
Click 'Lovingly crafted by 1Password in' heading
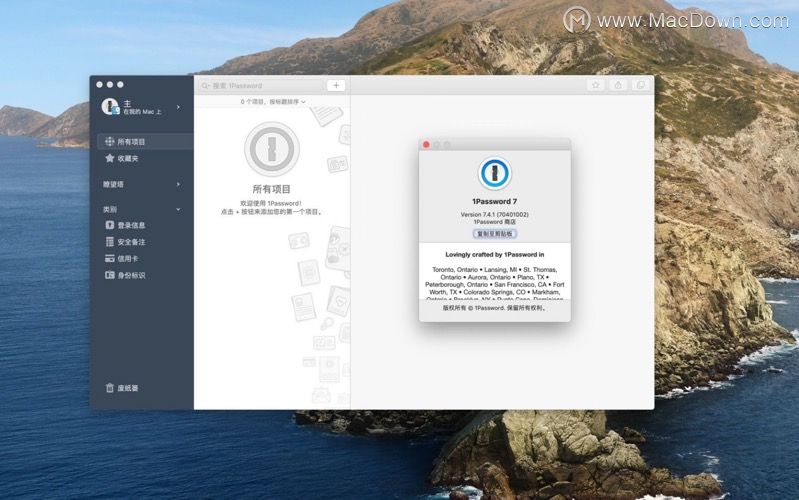point(494,254)
